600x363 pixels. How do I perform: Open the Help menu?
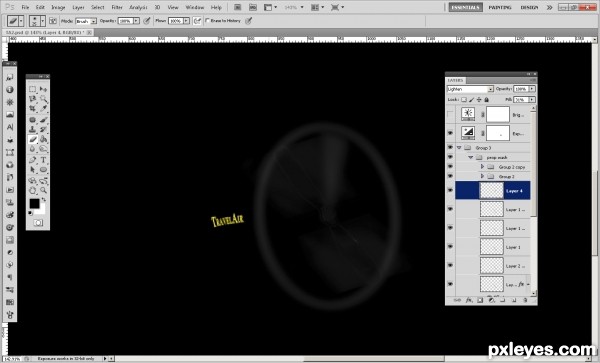pos(216,7)
